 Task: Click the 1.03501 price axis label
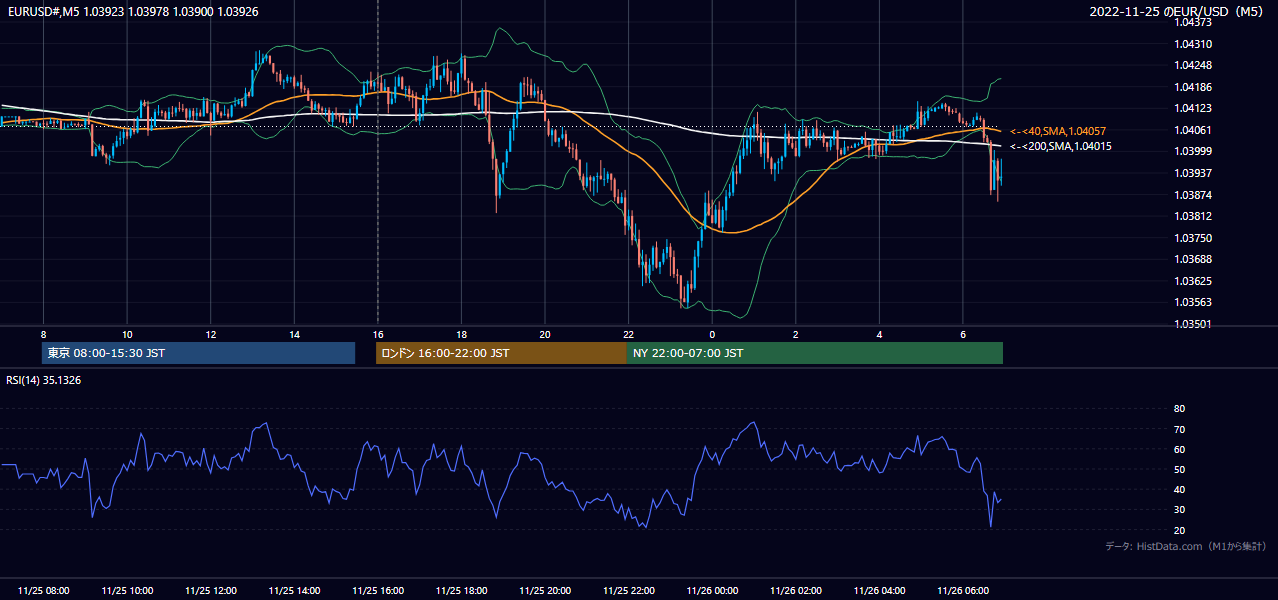pyautogui.click(x=1192, y=324)
